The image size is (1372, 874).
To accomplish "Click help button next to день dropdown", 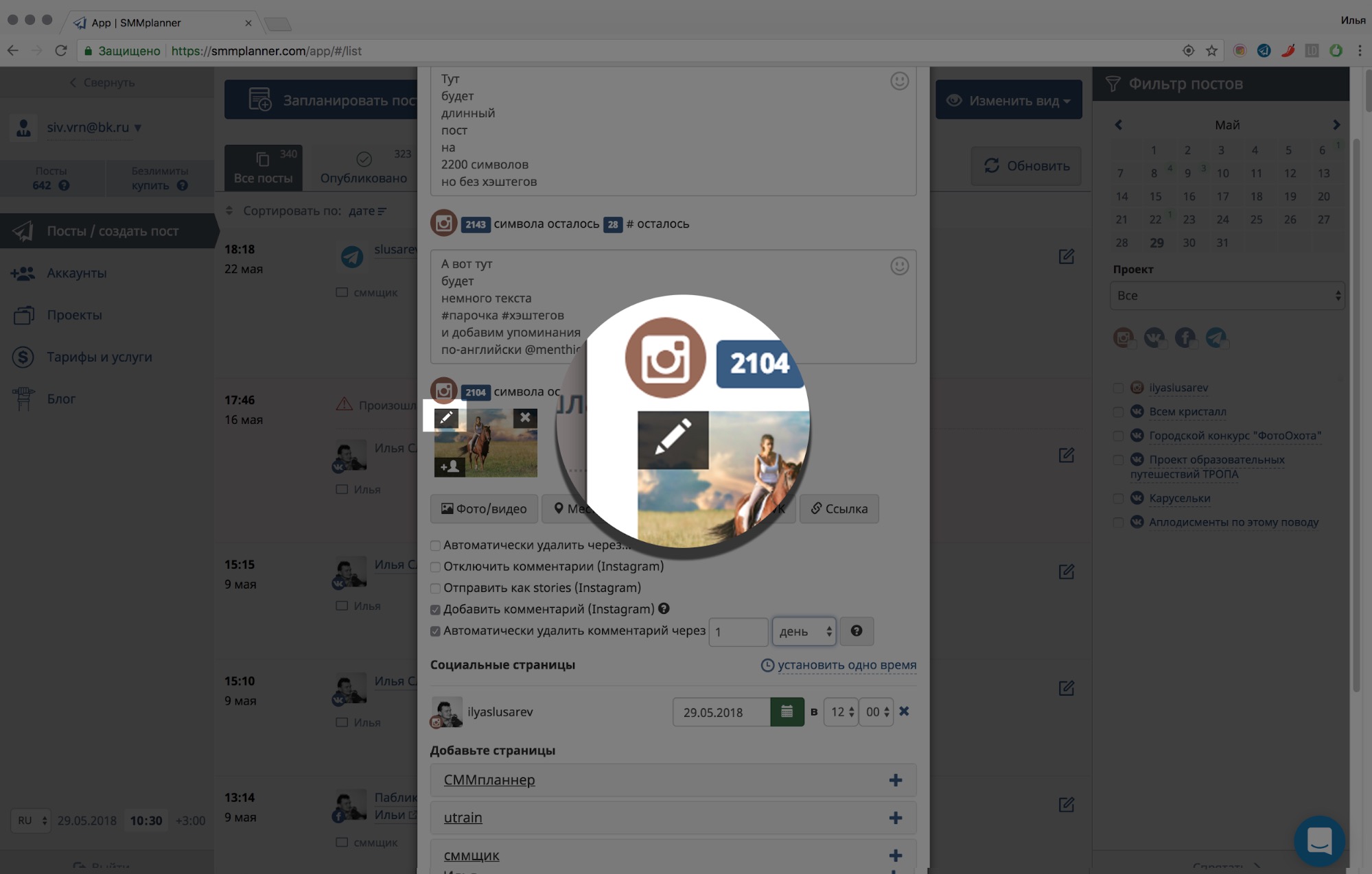I will [x=857, y=631].
